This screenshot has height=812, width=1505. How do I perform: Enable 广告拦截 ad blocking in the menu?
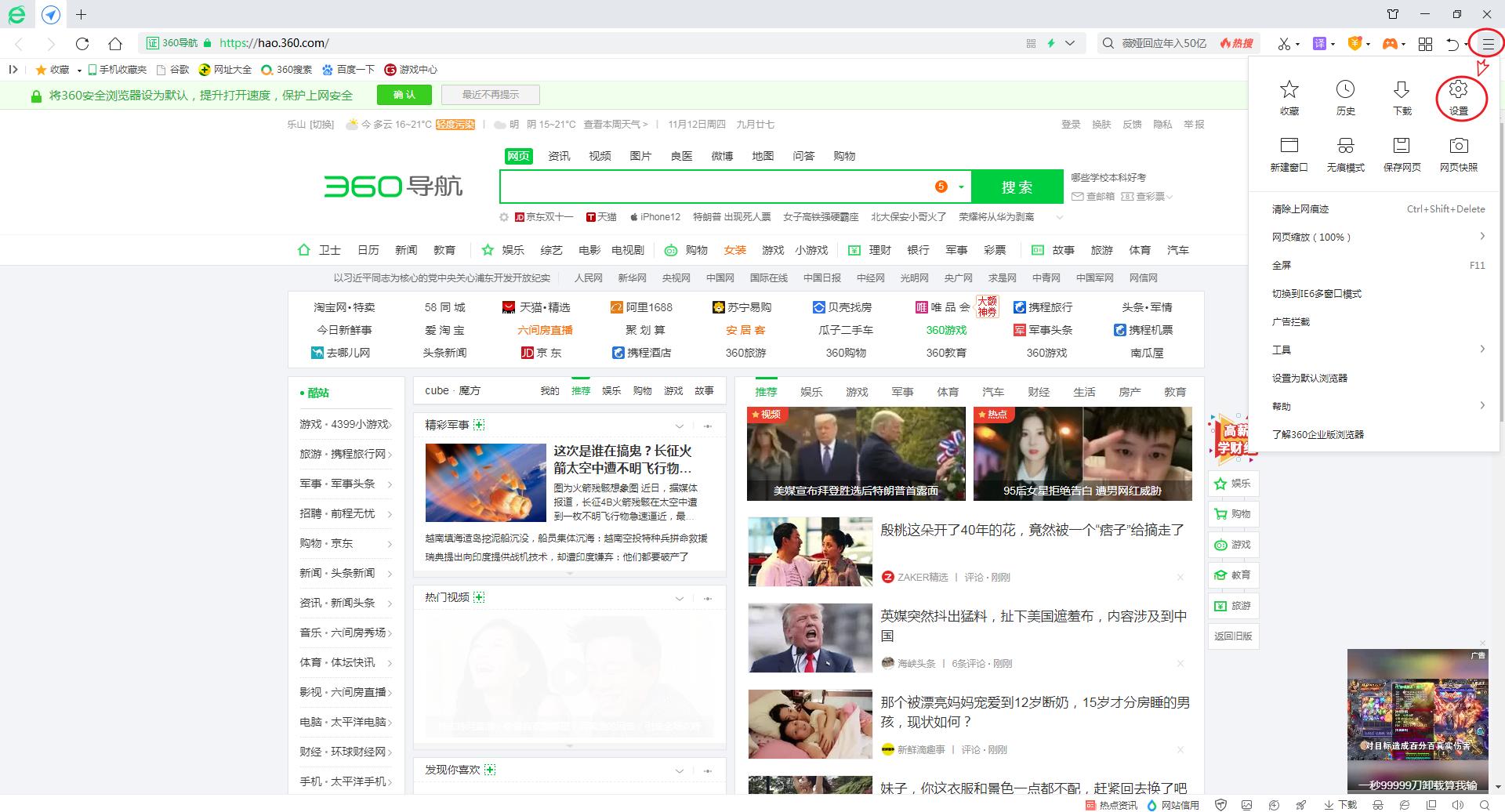[x=1290, y=321]
